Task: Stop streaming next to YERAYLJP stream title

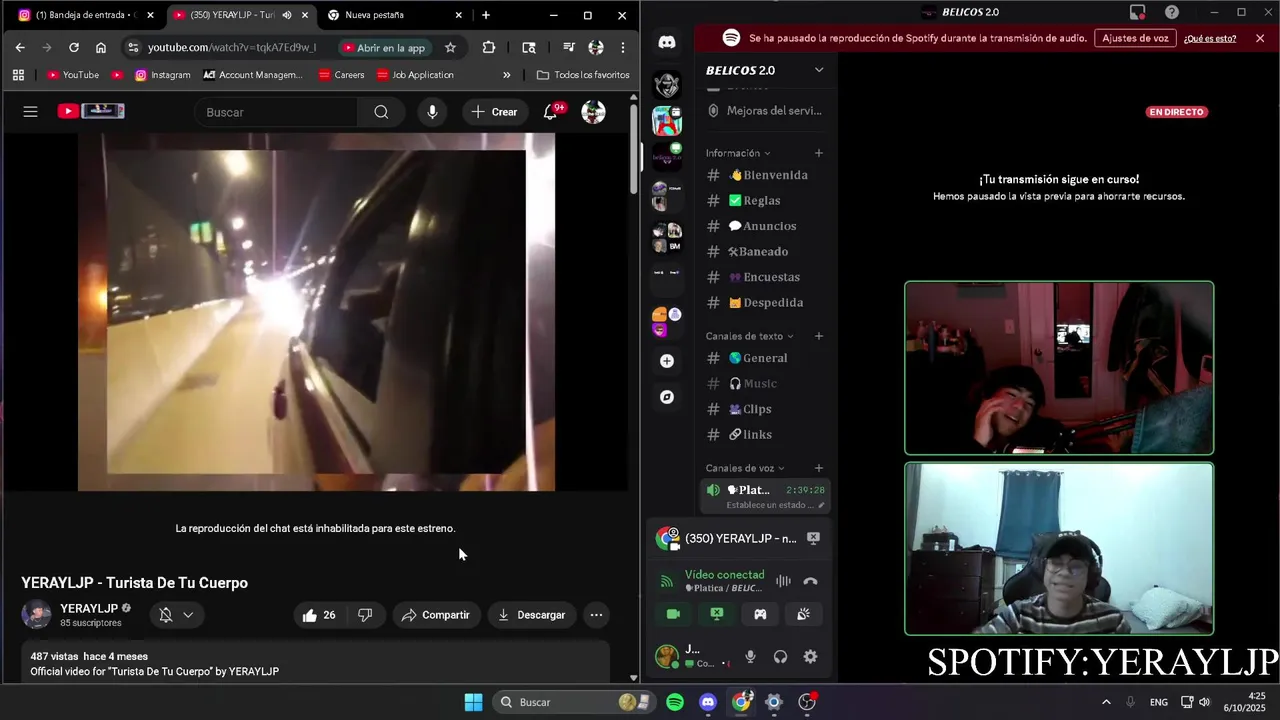Action: [813, 538]
